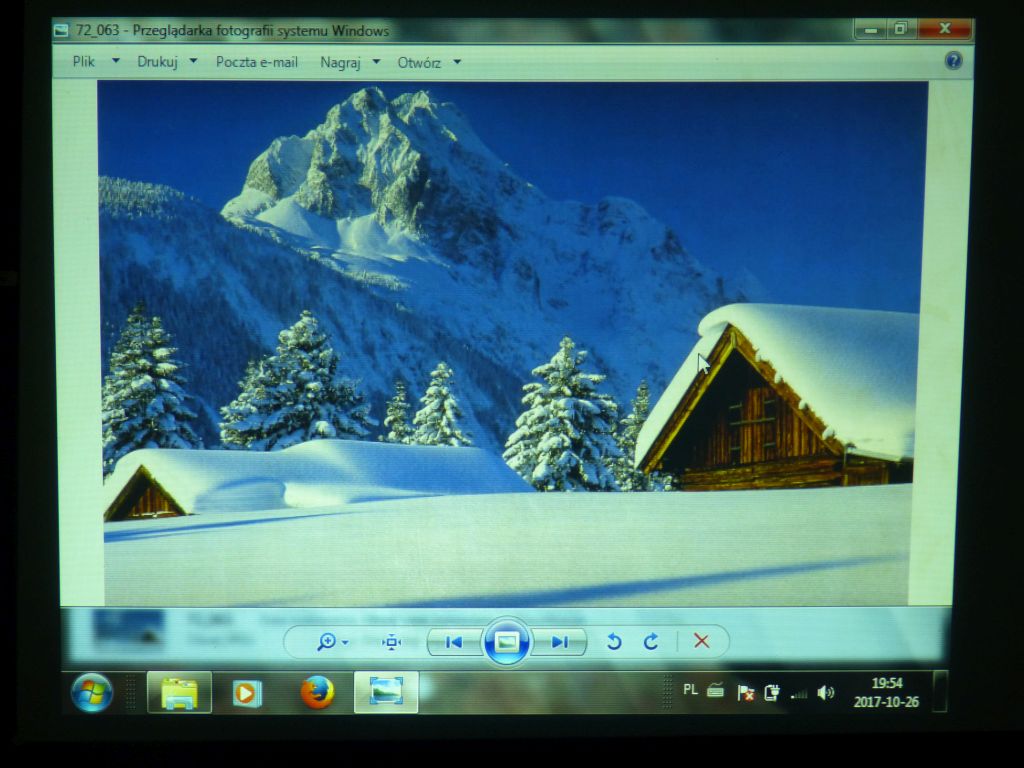Image resolution: width=1024 pixels, height=768 pixels.
Task: Expand the zoom magnifier dropdown arrow
Action: click(x=345, y=643)
